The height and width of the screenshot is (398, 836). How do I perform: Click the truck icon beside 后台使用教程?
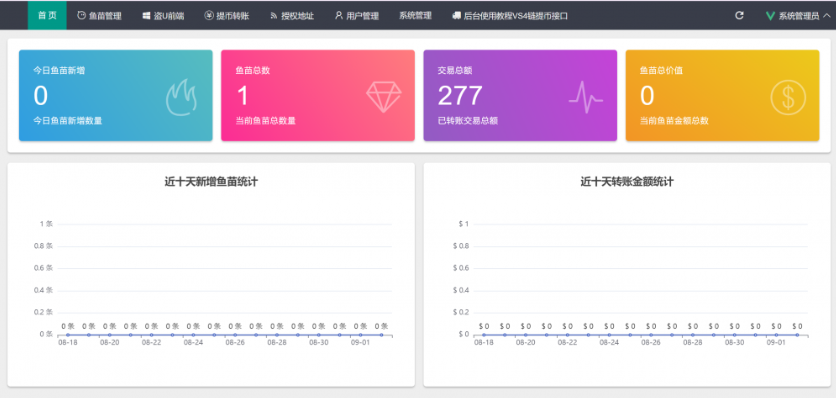pyautogui.click(x=456, y=16)
